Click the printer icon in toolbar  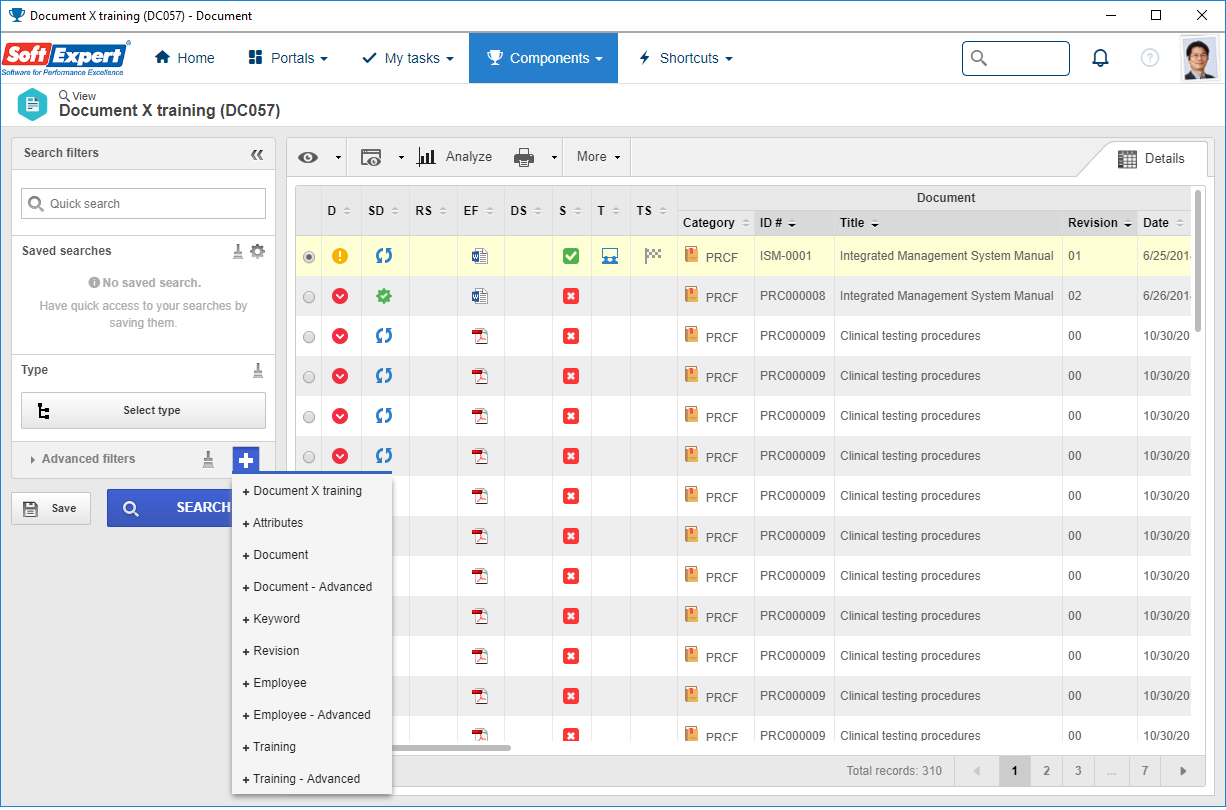524,157
